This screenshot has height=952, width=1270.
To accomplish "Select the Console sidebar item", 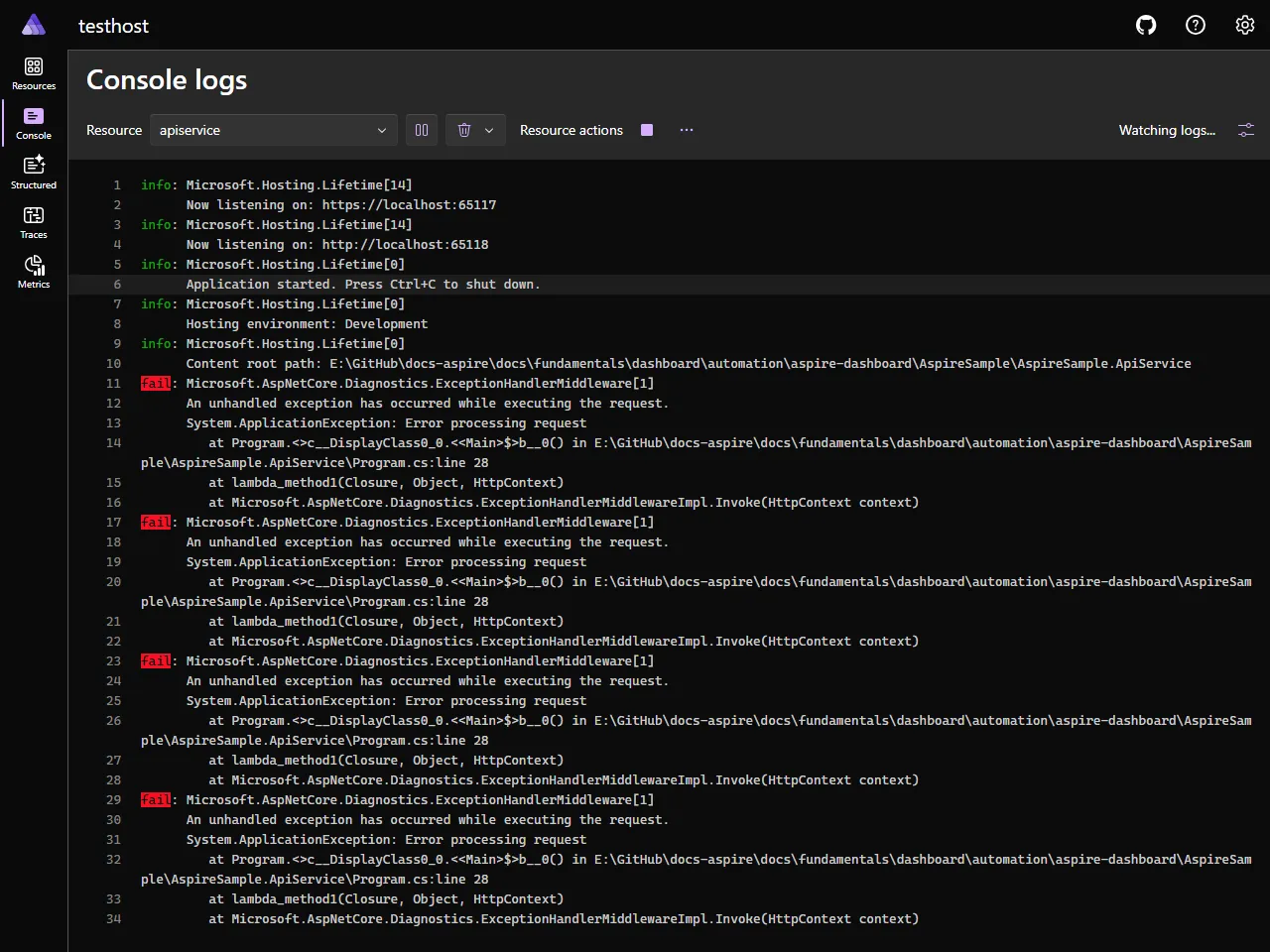I will click(33, 121).
